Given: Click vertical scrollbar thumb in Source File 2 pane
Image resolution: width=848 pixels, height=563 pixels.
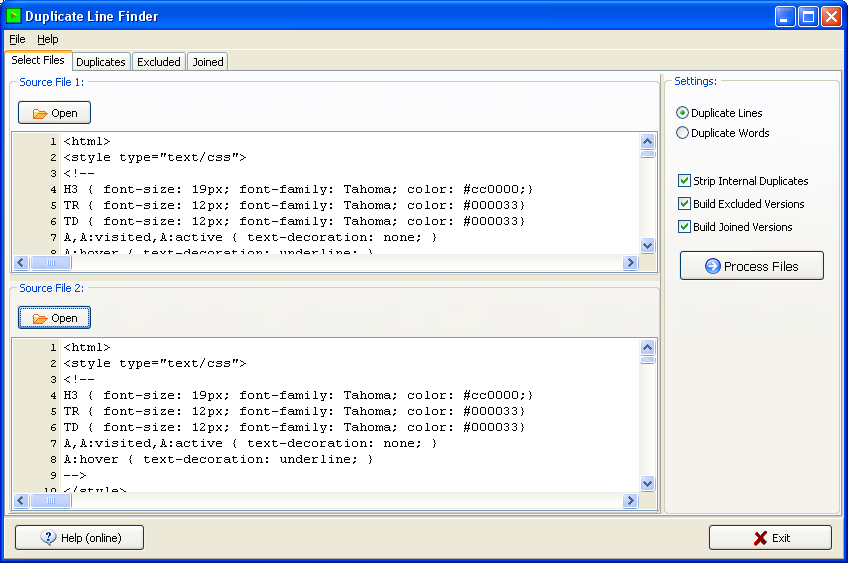Looking at the screenshot, I should coord(647,360).
